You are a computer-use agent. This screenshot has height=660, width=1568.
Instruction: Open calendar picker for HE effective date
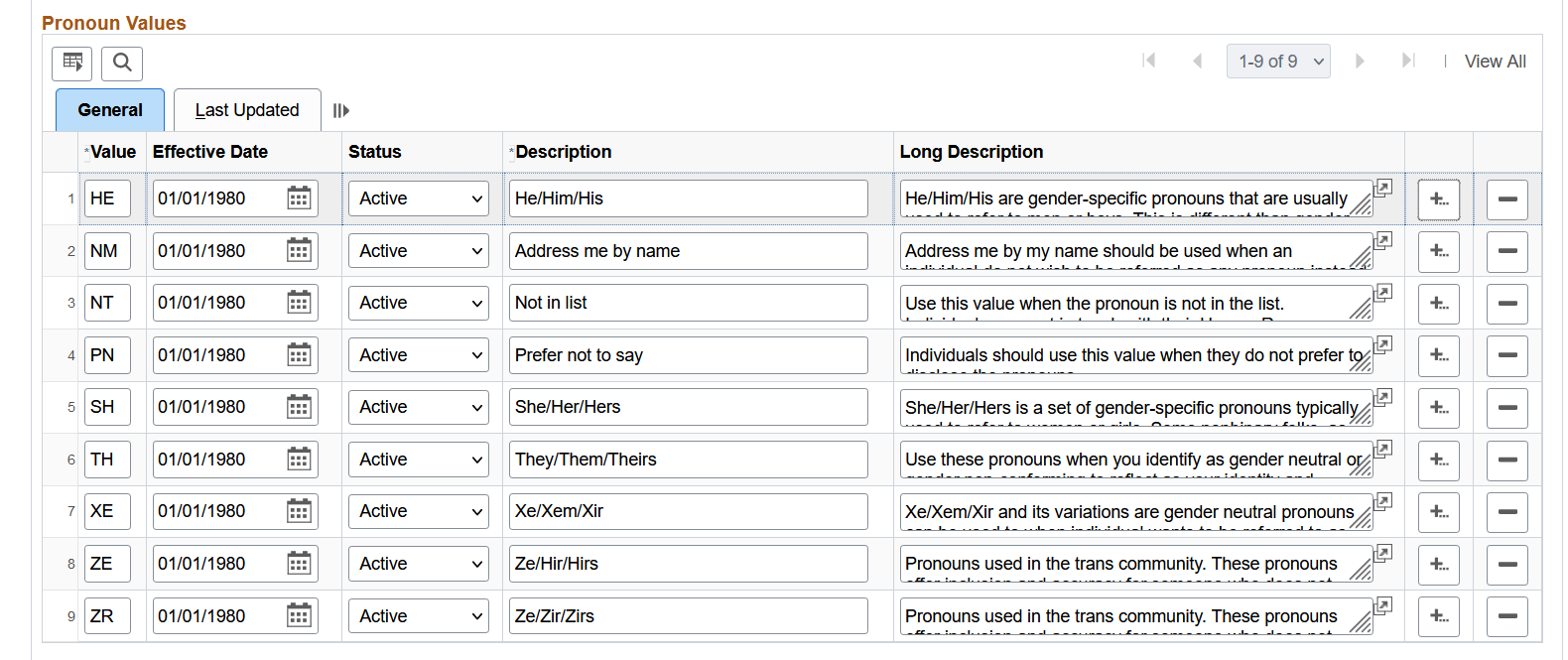pos(299,198)
